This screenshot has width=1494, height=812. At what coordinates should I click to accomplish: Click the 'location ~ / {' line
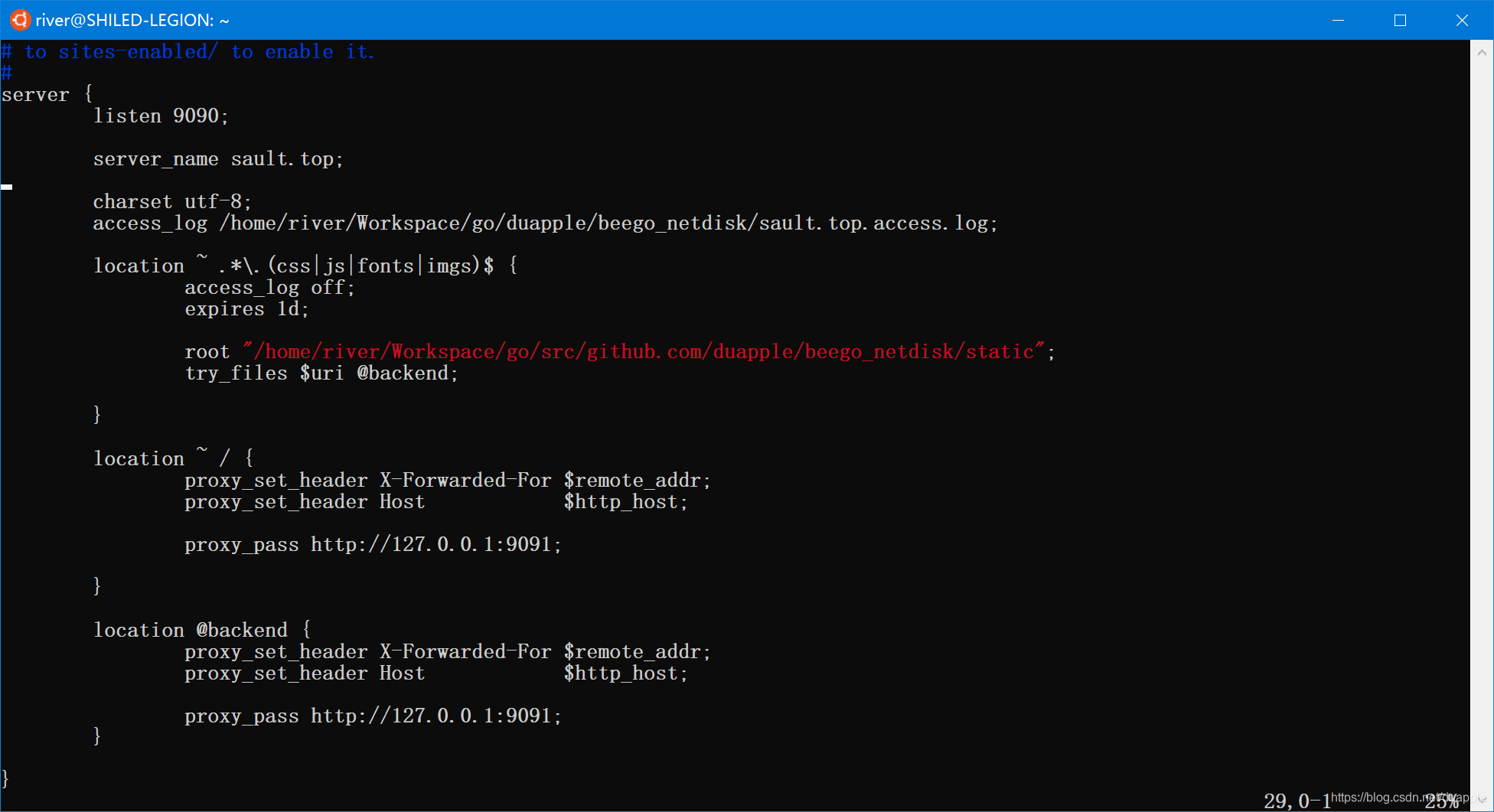tap(174, 458)
